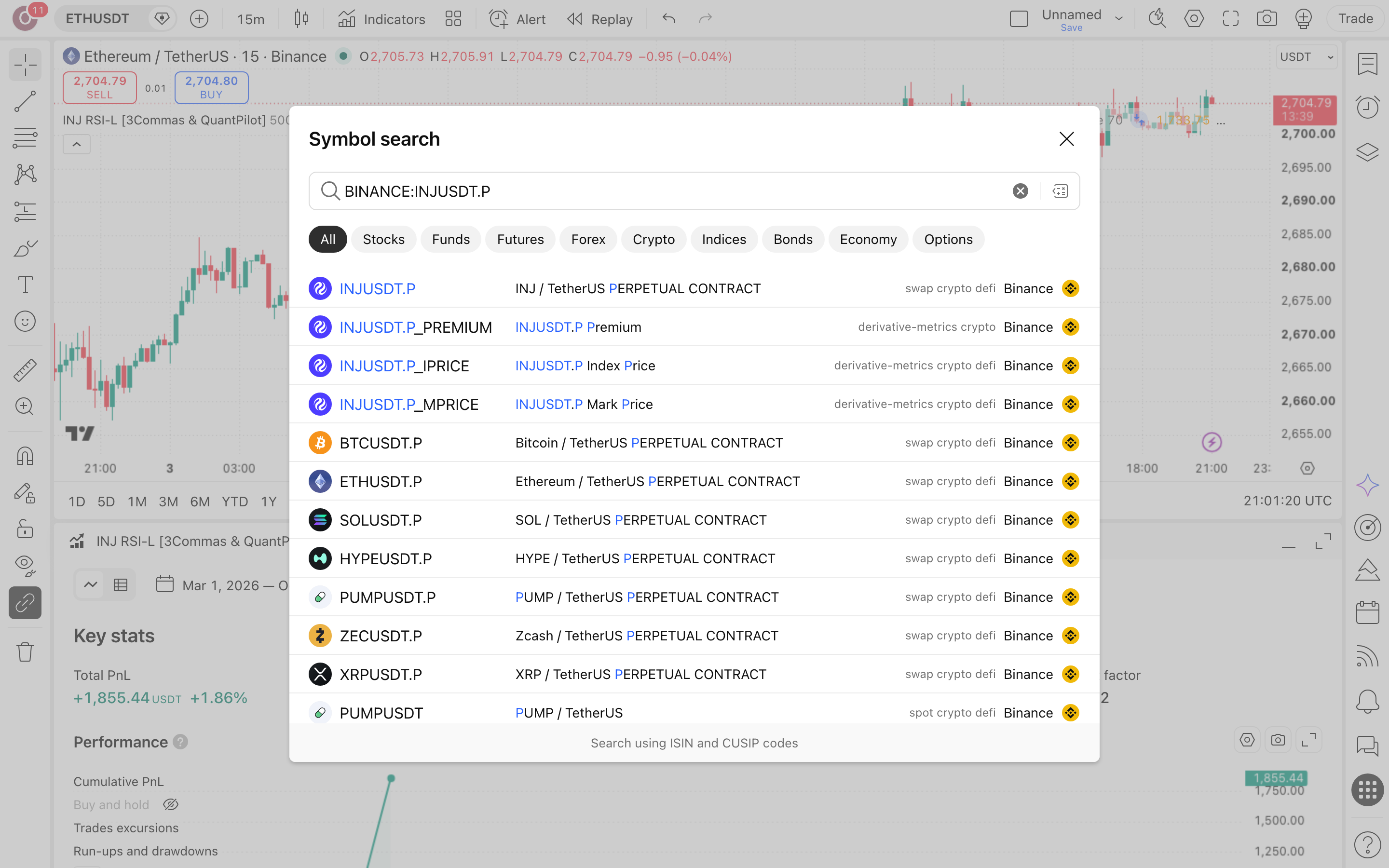The image size is (1389, 868).
Task: Select the Text tool in left toolbar
Action: [25, 284]
